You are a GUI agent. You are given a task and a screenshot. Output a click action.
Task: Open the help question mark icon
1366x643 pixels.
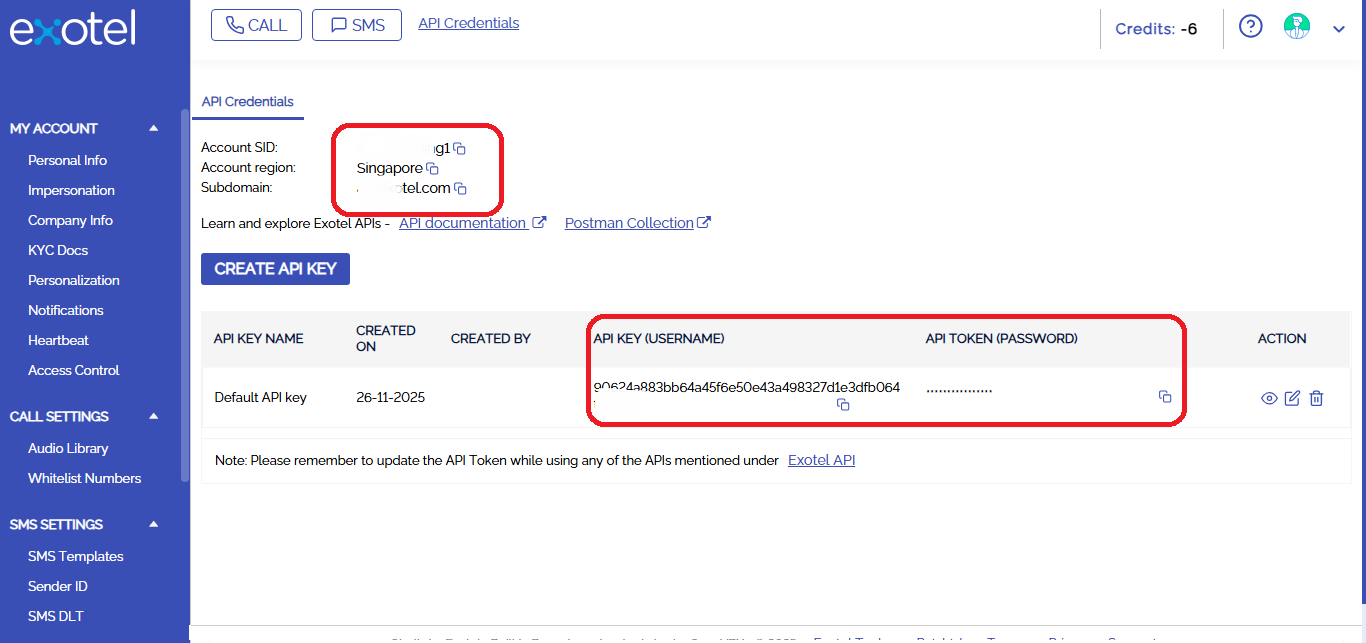tap(1251, 26)
